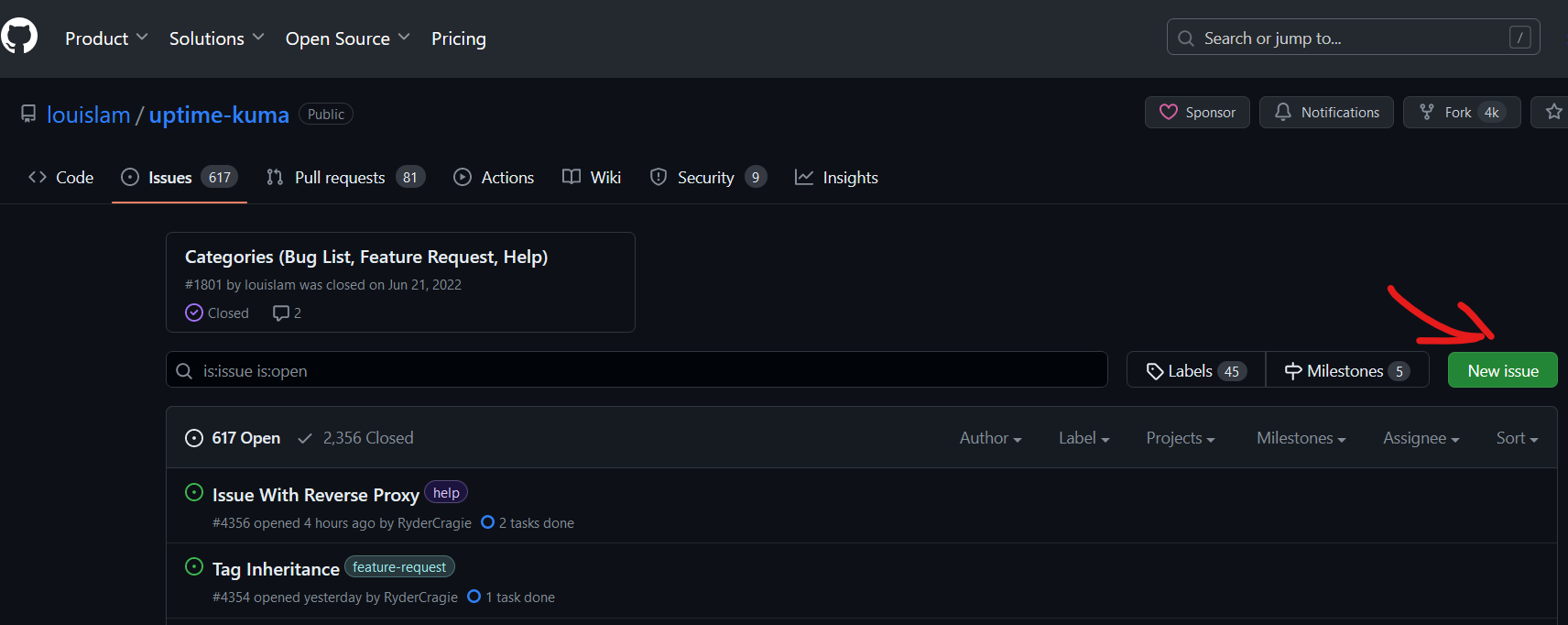Viewport: 1568px width, 625px height.
Task: Open the Wiki tab
Action: click(x=592, y=178)
